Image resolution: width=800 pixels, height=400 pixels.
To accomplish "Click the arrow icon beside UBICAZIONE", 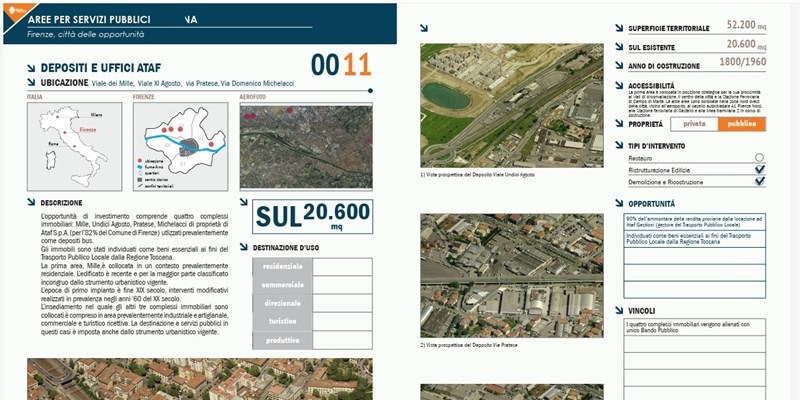I will click(31, 82).
